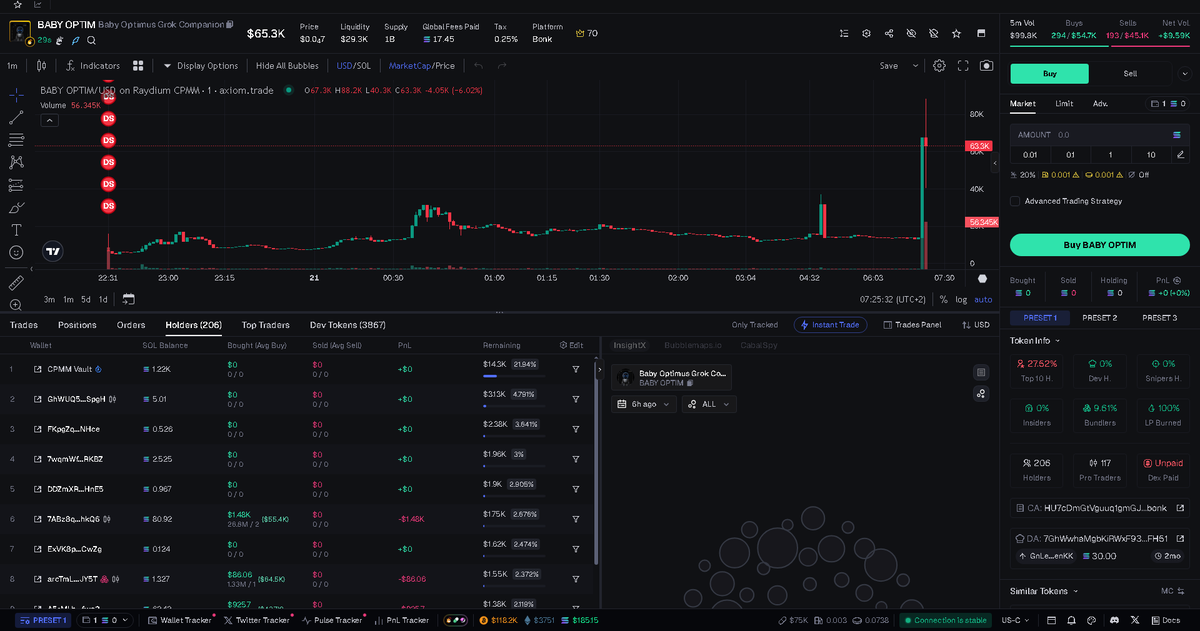Select the ruler measure tool

click(16, 283)
